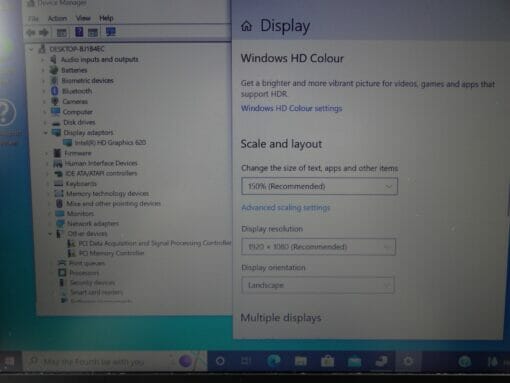Expand the Audio inputs and outputs node
Viewport: 510px width, 383px height.
[43, 60]
